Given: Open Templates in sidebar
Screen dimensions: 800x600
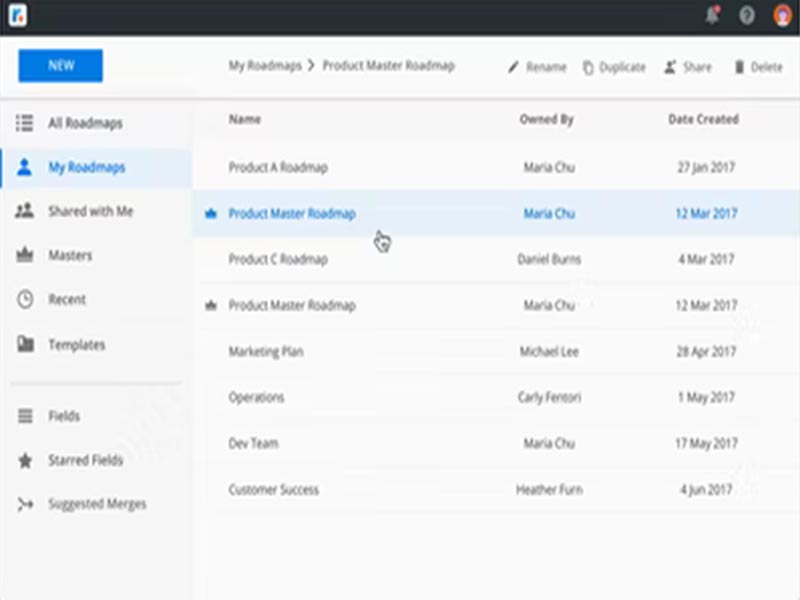Looking at the screenshot, I should pos(77,345).
